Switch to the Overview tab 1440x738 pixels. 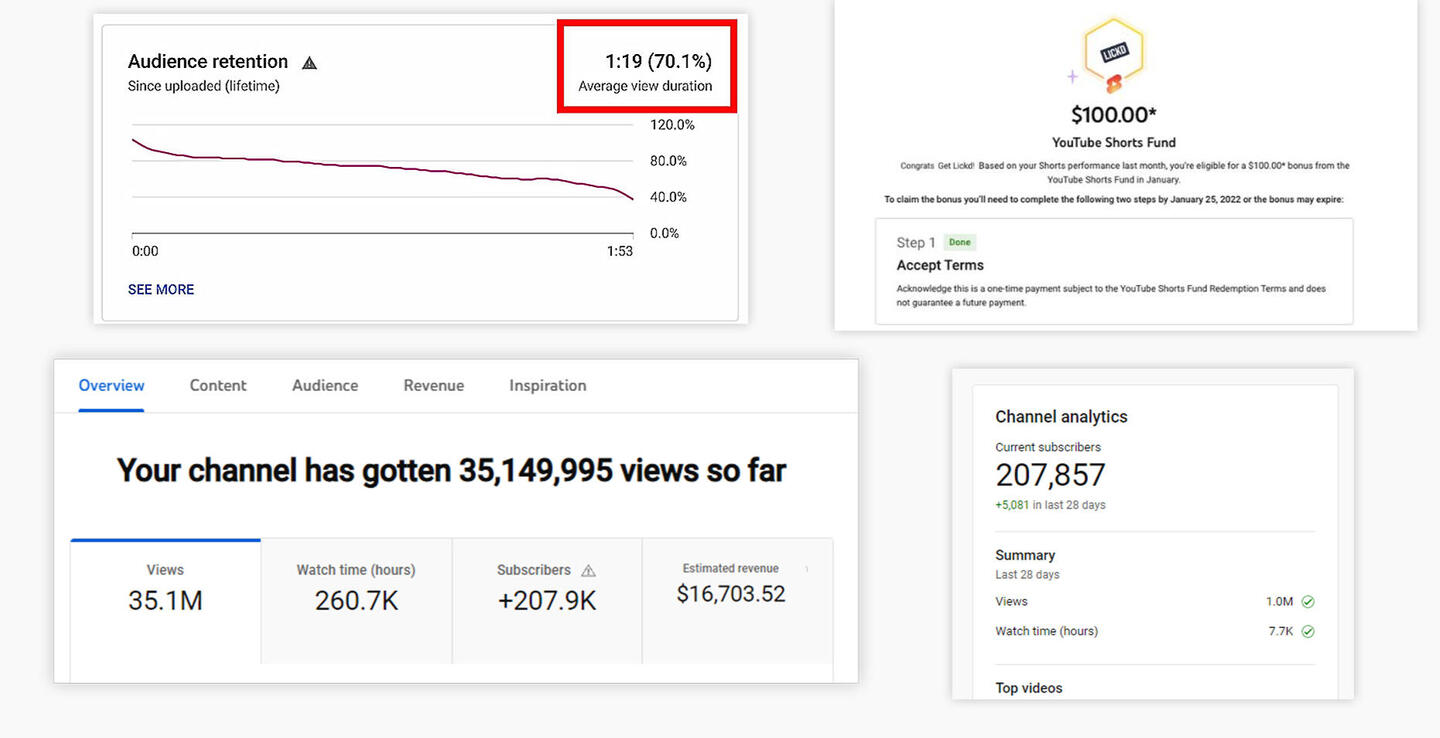coord(111,385)
